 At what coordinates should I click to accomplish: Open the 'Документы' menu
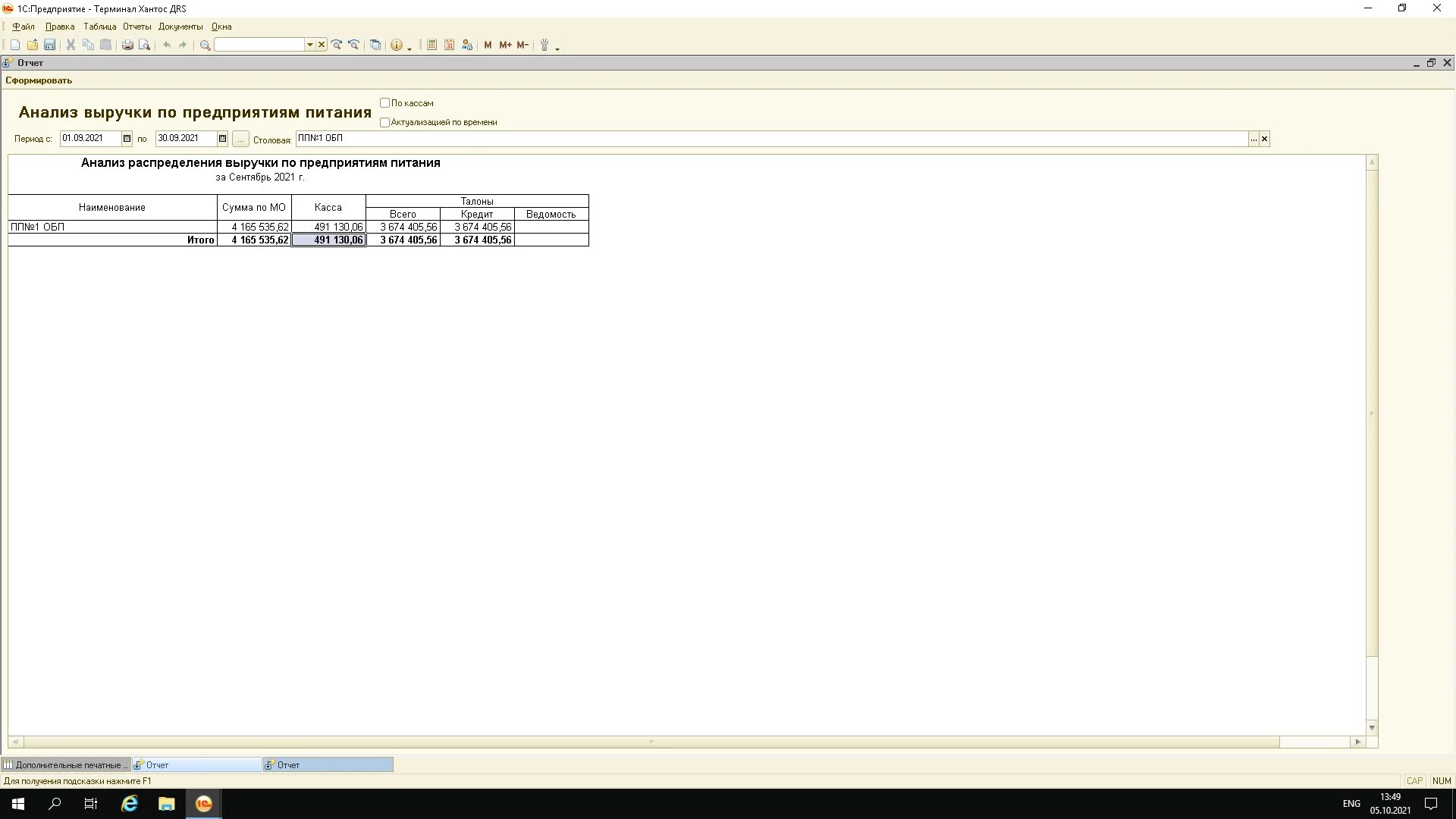pos(180,27)
